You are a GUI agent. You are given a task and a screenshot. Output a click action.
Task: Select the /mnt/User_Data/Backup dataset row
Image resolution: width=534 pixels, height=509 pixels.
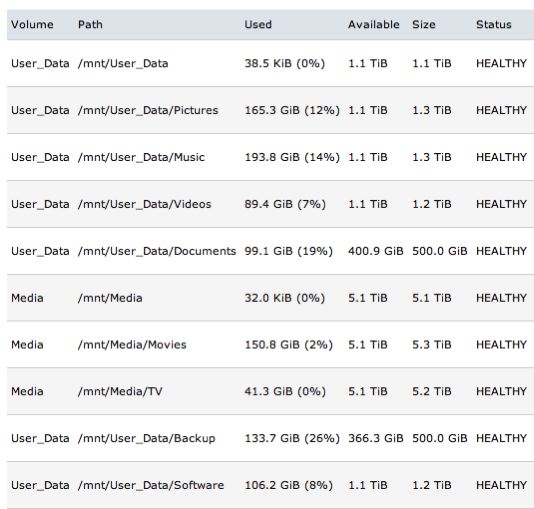tap(270, 438)
